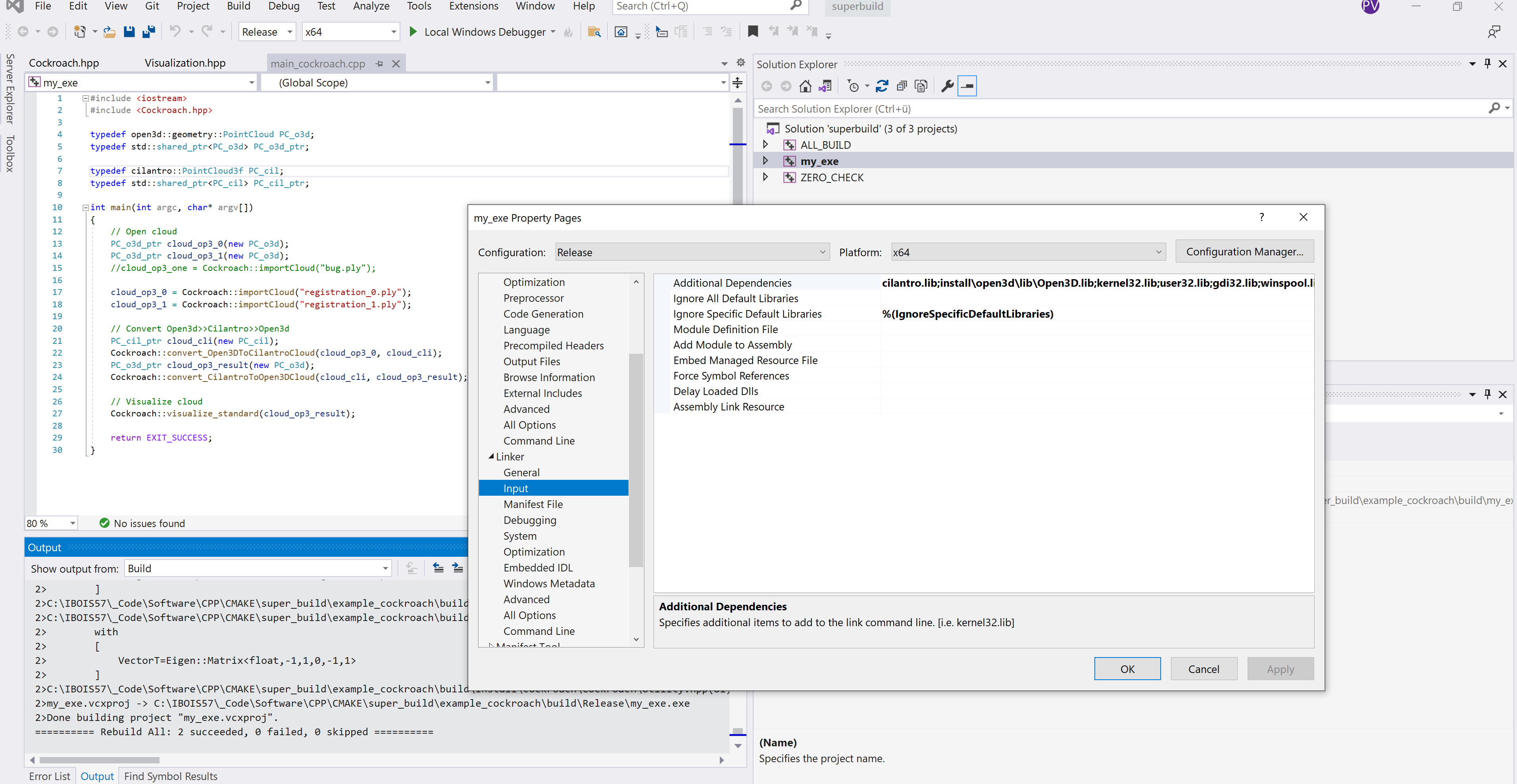Click the Apply button in Property Pages

pyautogui.click(x=1280, y=669)
